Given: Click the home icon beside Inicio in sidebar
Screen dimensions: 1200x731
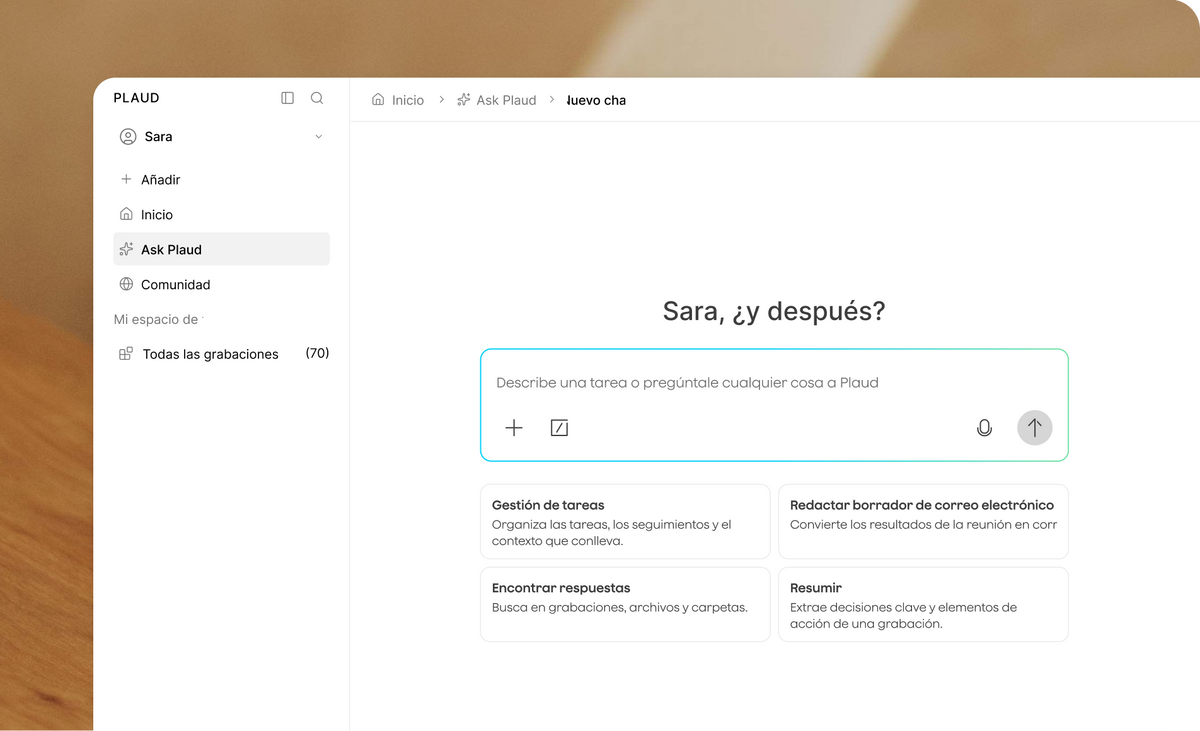Looking at the screenshot, I should pyautogui.click(x=126, y=214).
